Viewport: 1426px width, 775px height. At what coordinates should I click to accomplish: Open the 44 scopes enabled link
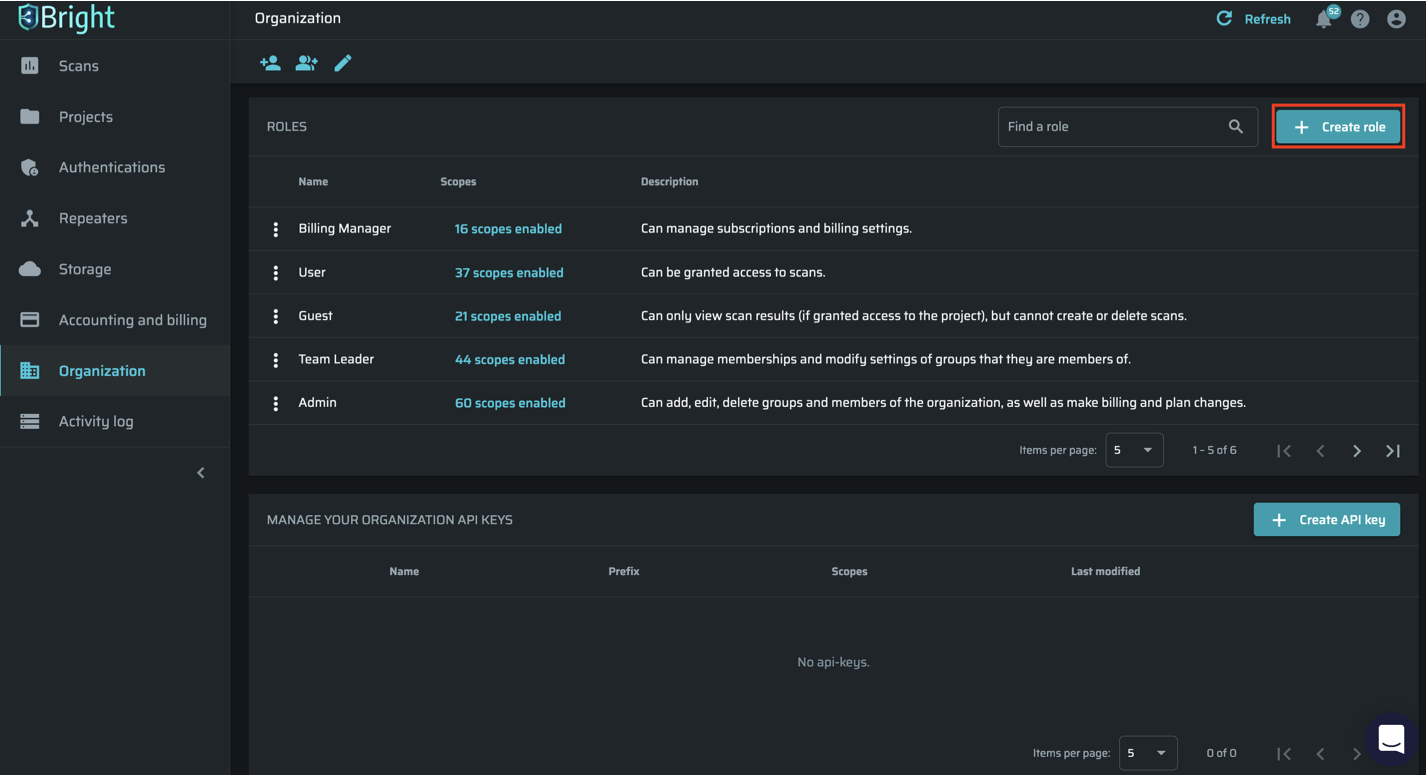coord(510,360)
